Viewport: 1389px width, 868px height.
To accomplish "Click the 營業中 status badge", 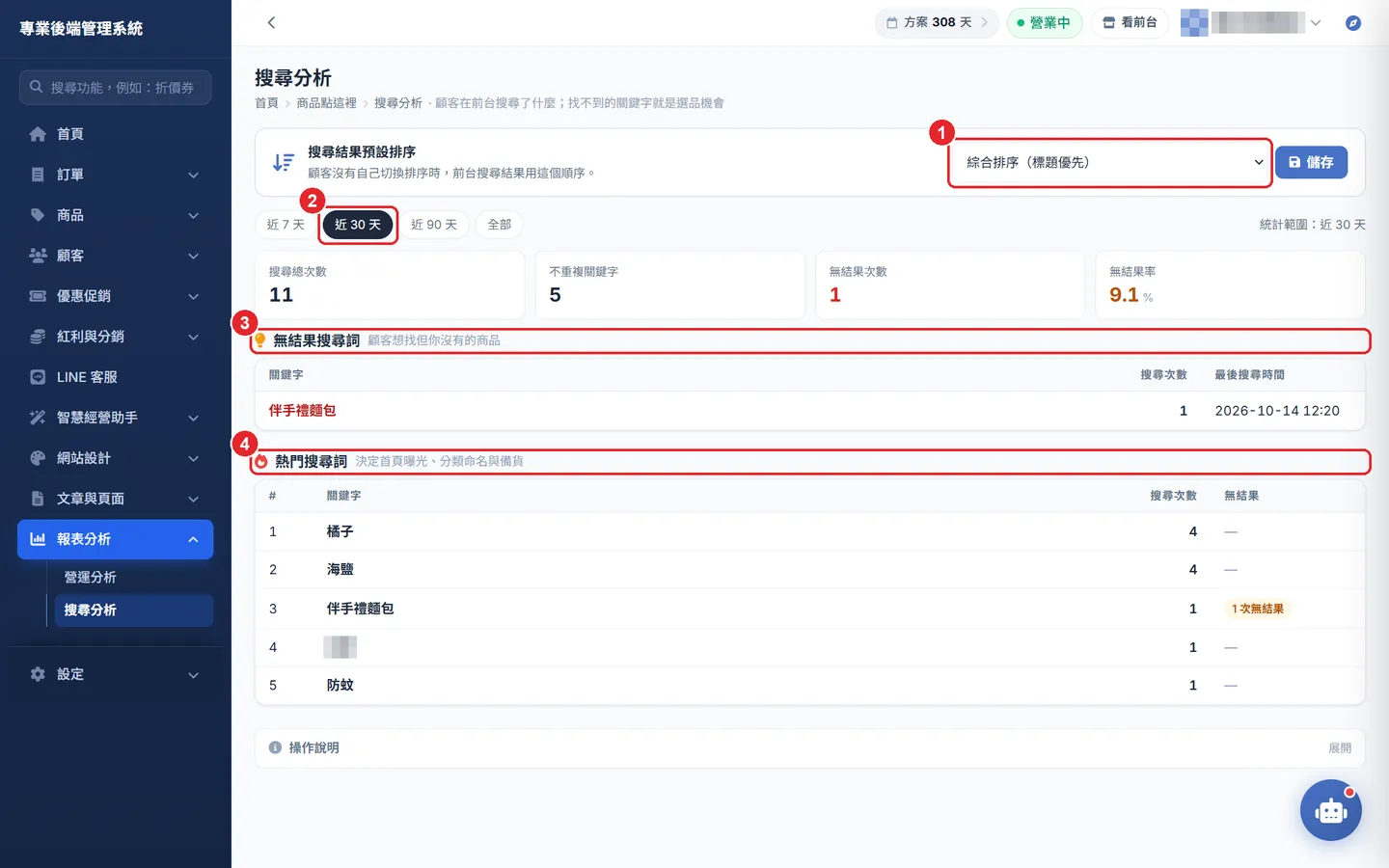I will tap(1045, 22).
